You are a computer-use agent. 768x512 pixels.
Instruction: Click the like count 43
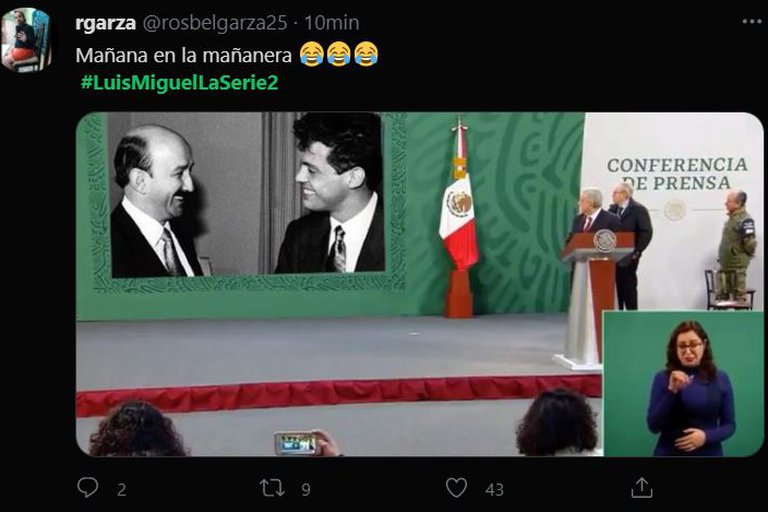494,489
